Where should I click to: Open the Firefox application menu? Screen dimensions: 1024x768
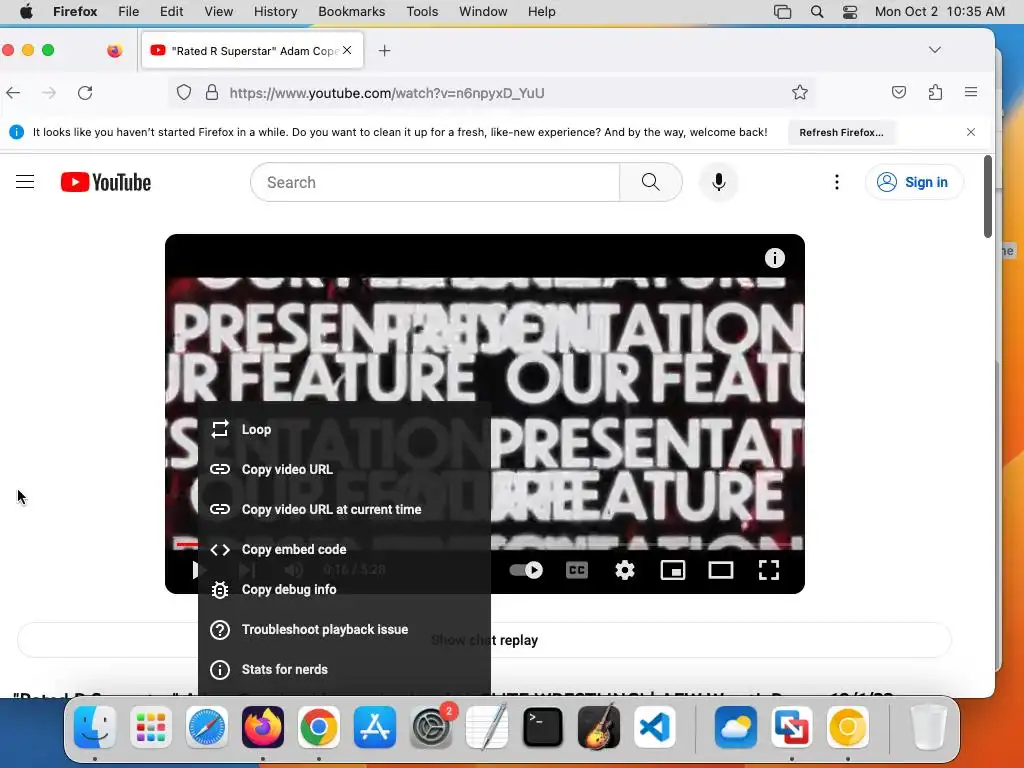point(971,93)
